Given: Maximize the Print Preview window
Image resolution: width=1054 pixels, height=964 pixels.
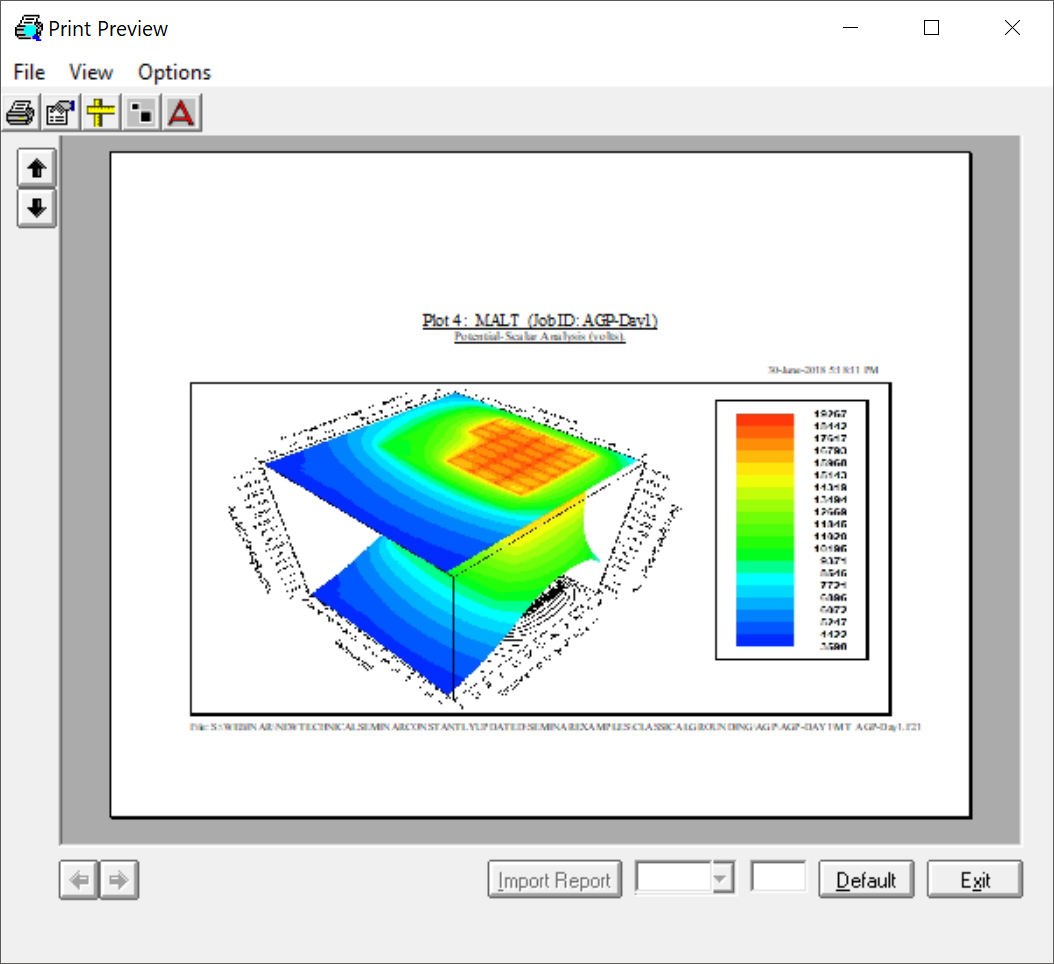Looking at the screenshot, I should click(x=931, y=28).
